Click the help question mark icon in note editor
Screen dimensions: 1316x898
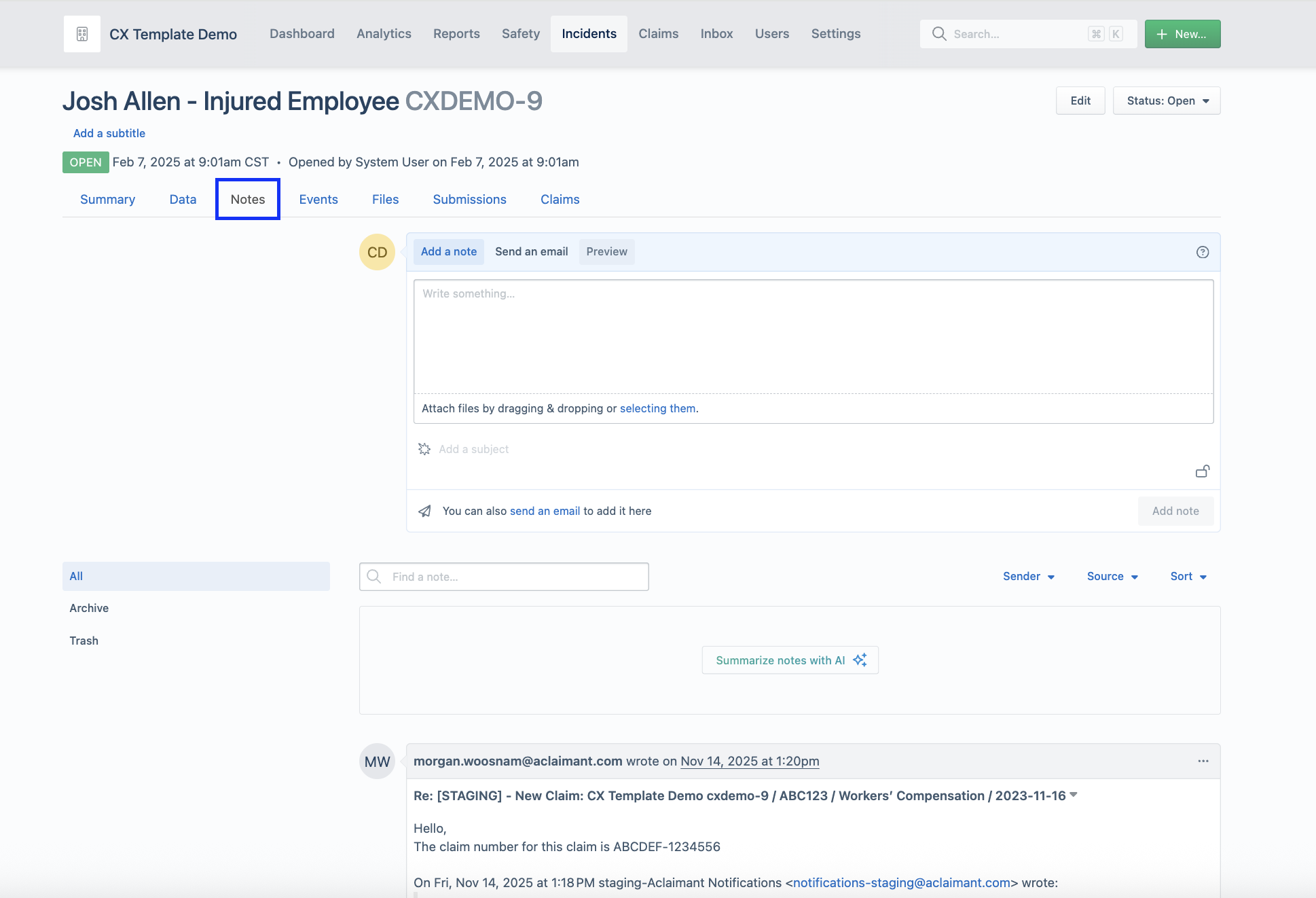[x=1203, y=252]
